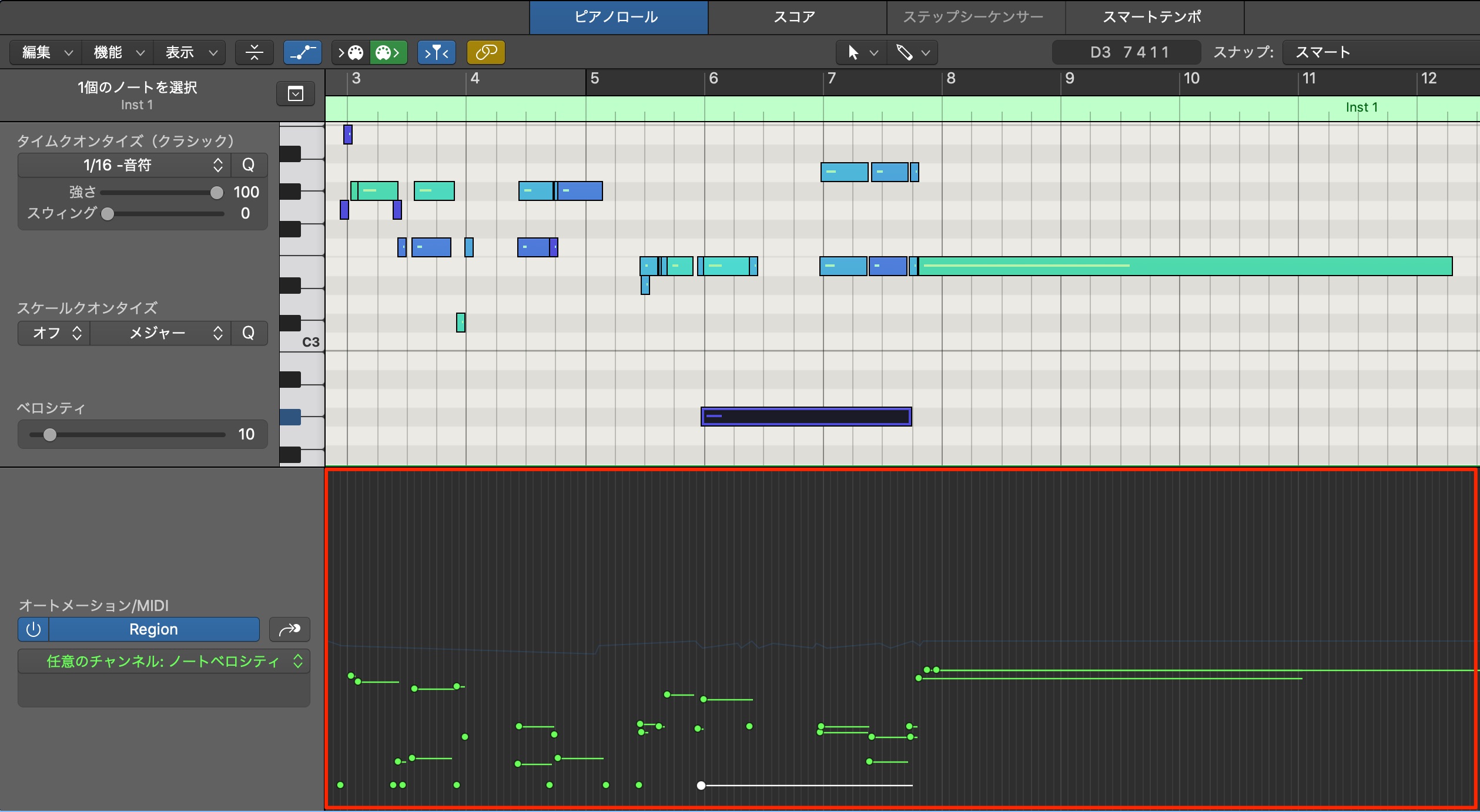
Task: Open the メジャー scale dropdown
Action: tap(160, 333)
